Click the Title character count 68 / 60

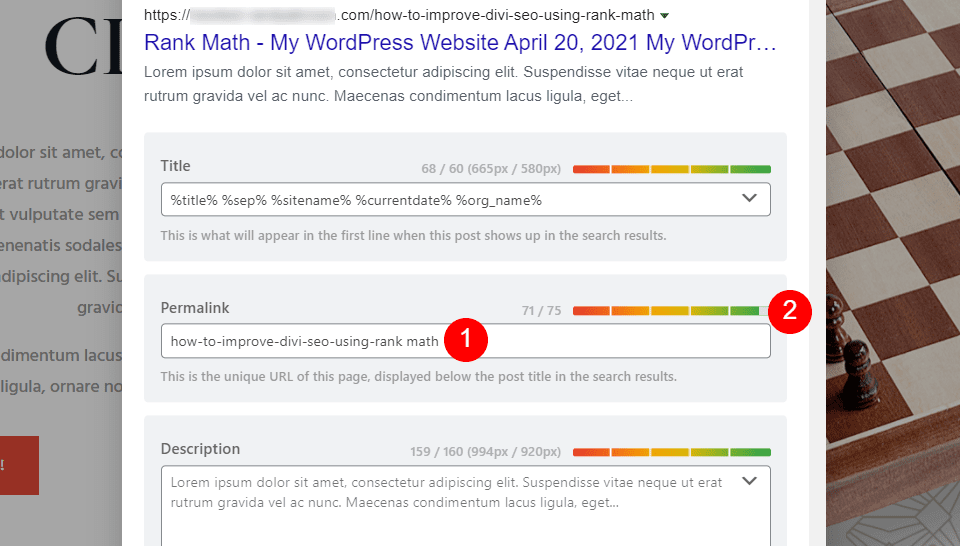(x=491, y=169)
